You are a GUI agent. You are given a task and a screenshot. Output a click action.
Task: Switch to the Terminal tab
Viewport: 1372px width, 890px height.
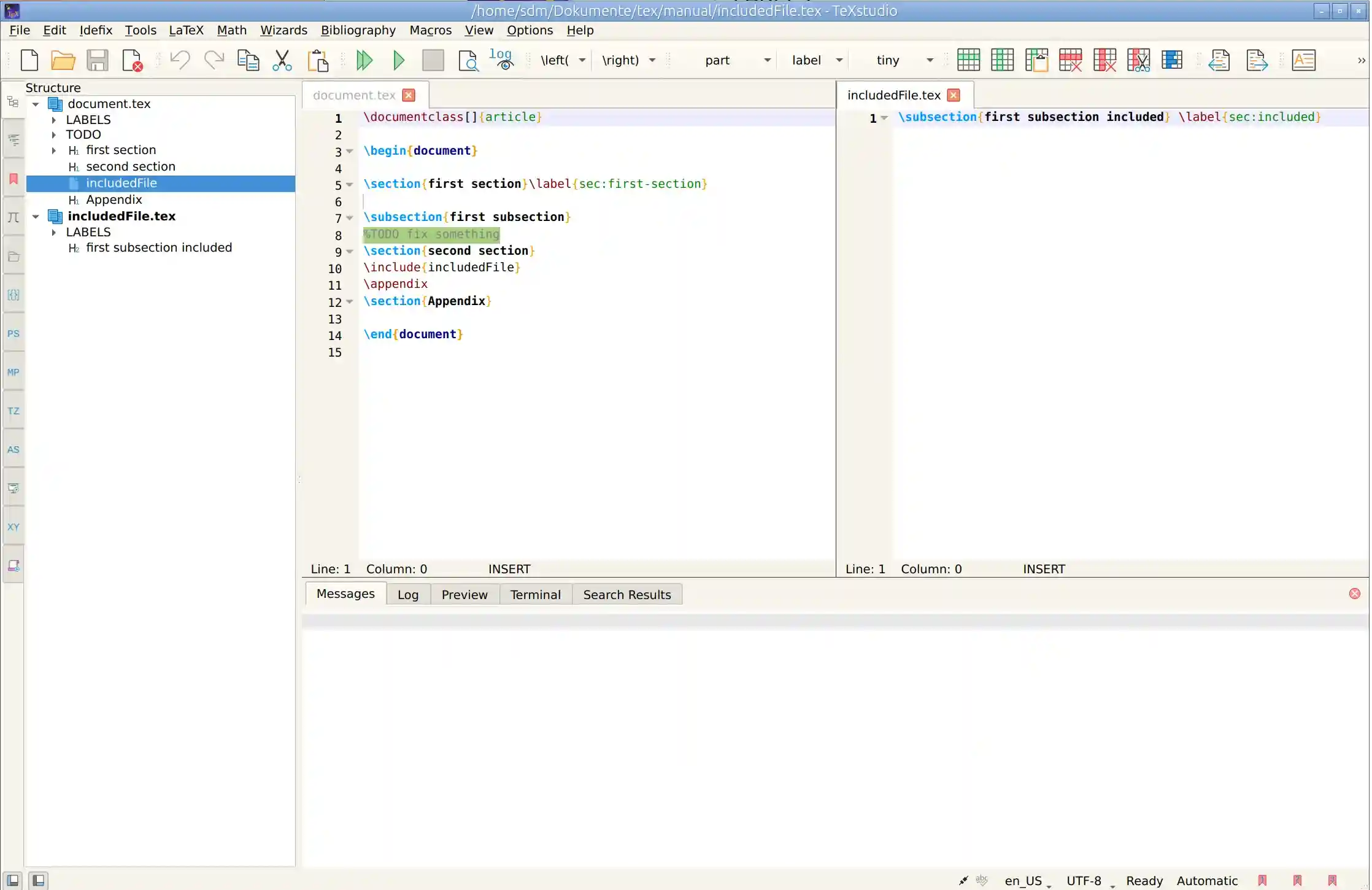(535, 594)
